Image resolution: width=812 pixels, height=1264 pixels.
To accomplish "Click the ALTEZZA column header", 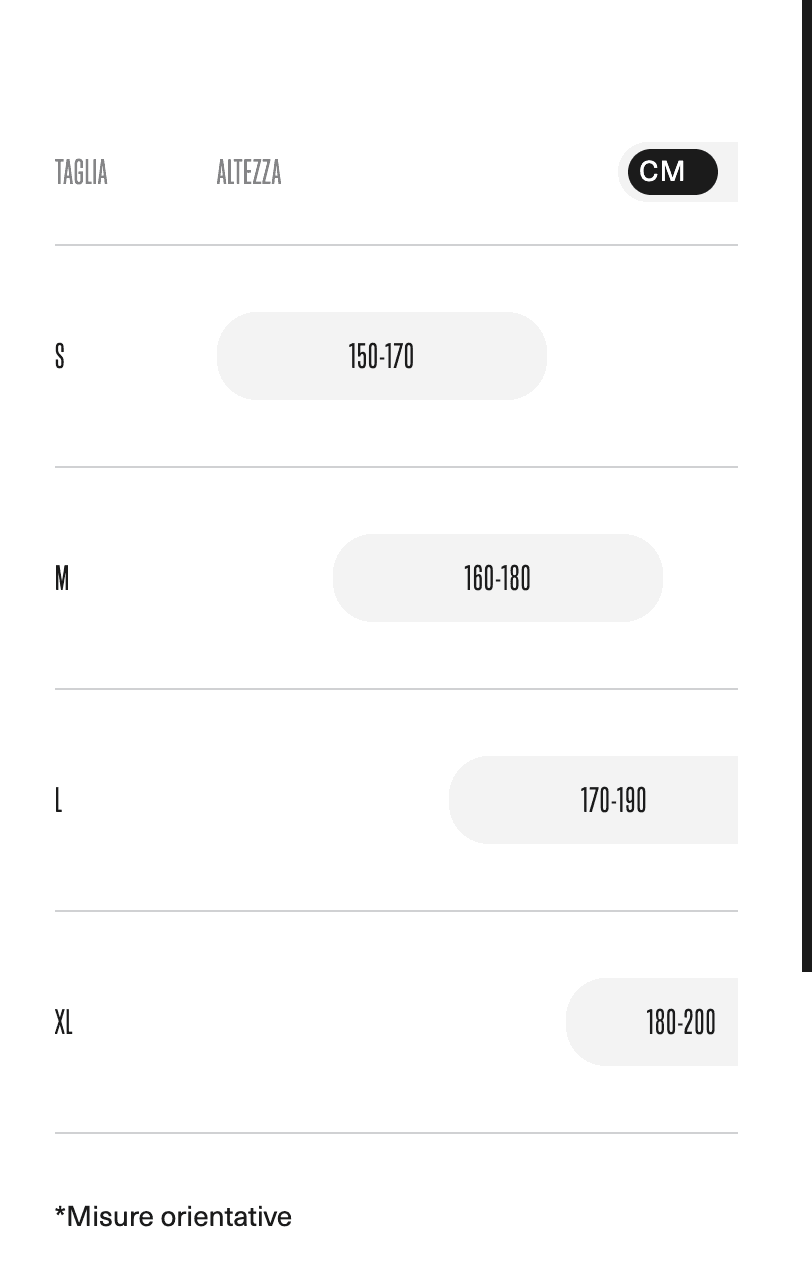I will pos(249,172).
